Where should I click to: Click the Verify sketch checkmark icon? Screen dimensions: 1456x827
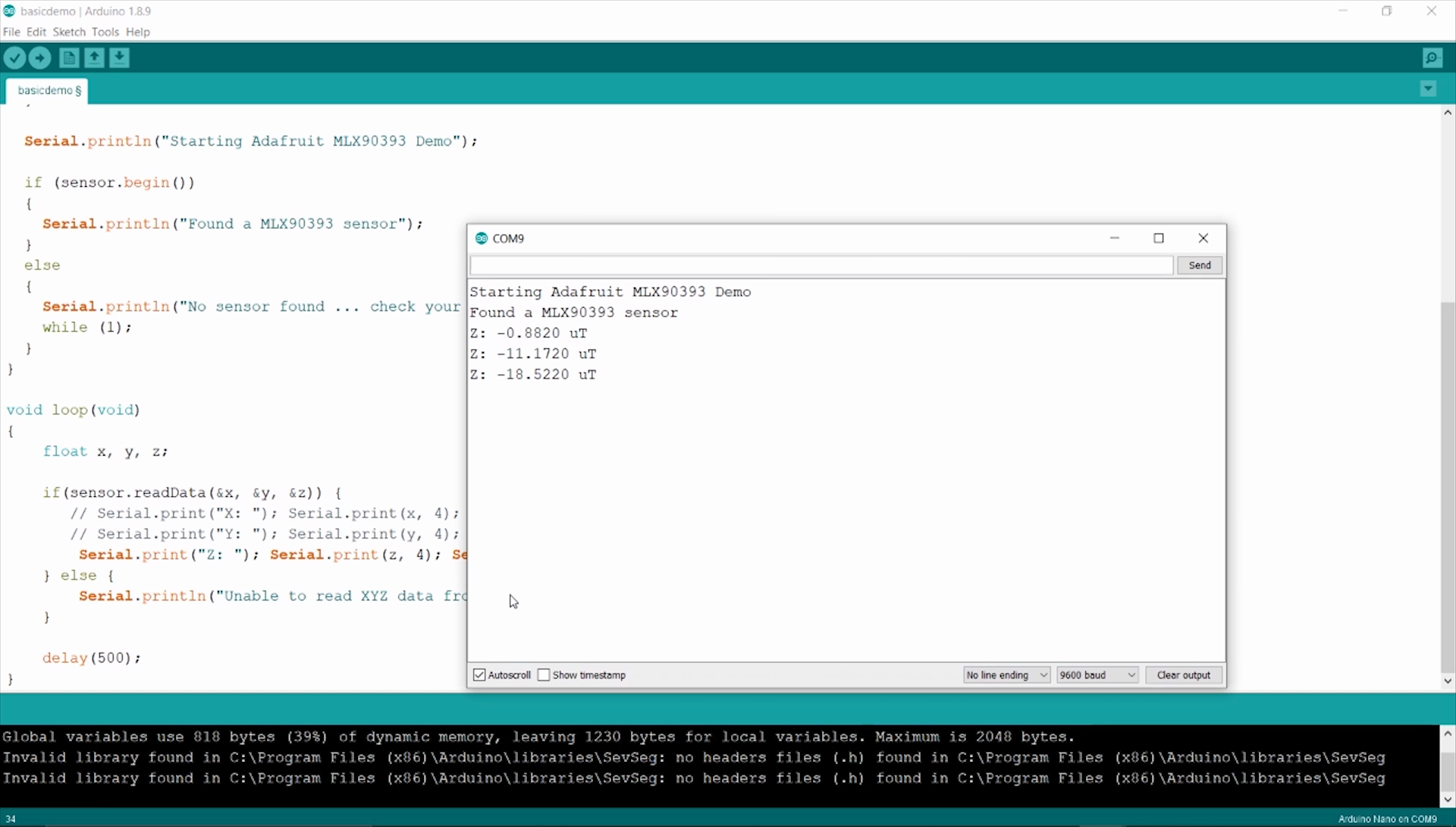[14, 58]
